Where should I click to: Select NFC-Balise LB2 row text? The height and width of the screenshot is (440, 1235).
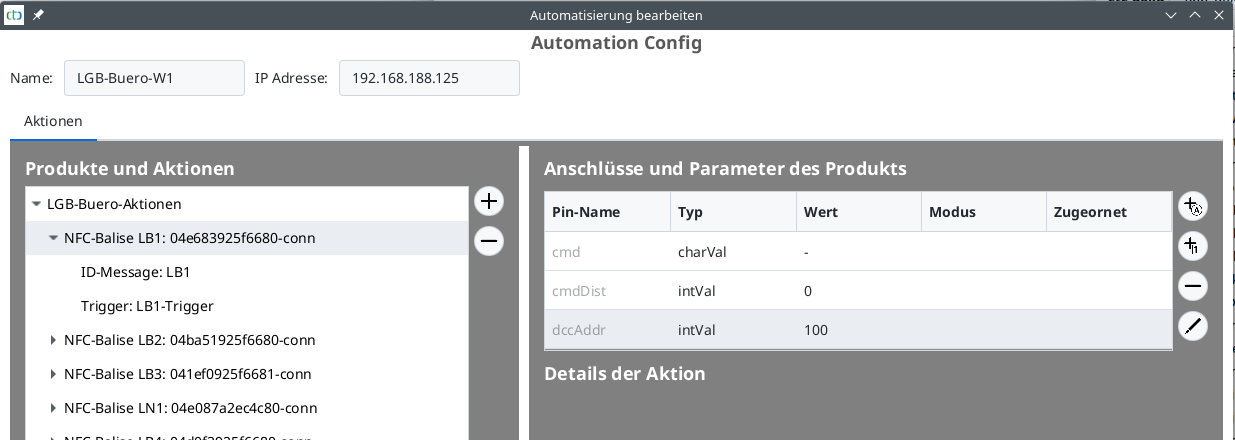189,340
